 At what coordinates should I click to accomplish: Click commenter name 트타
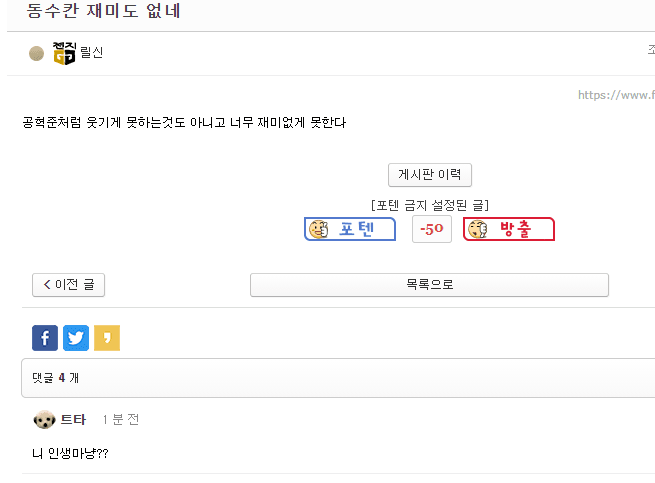(x=74, y=419)
